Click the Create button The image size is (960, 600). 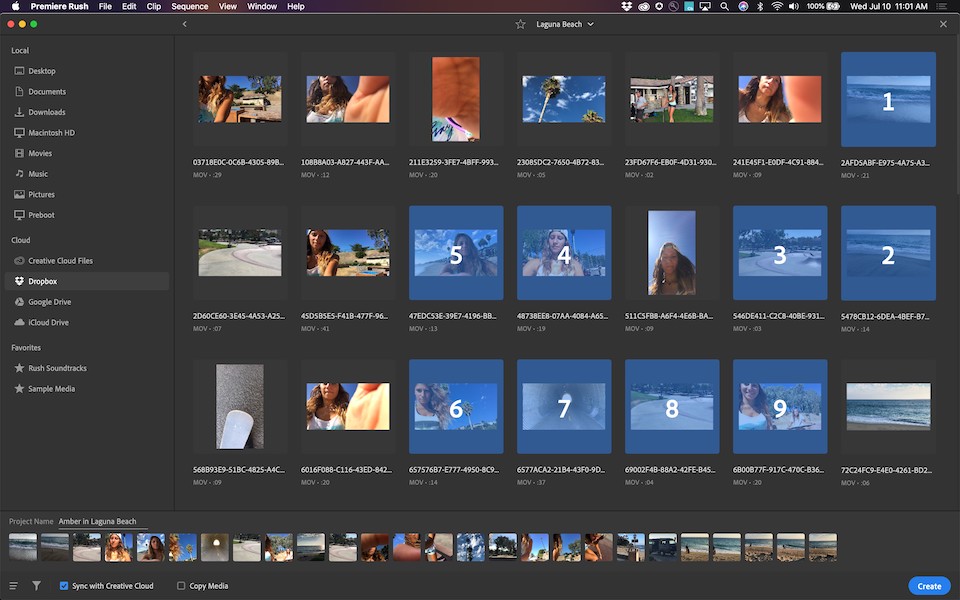pos(929,586)
